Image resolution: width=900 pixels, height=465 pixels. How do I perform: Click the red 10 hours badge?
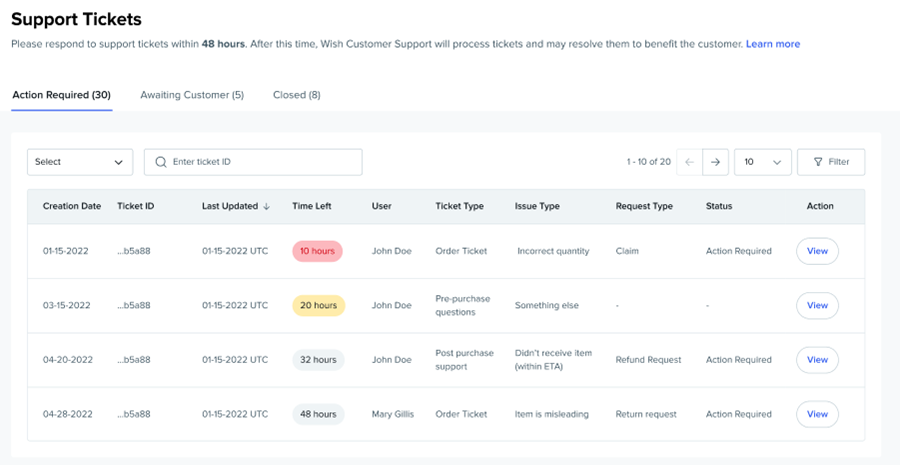tap(317, 251)
